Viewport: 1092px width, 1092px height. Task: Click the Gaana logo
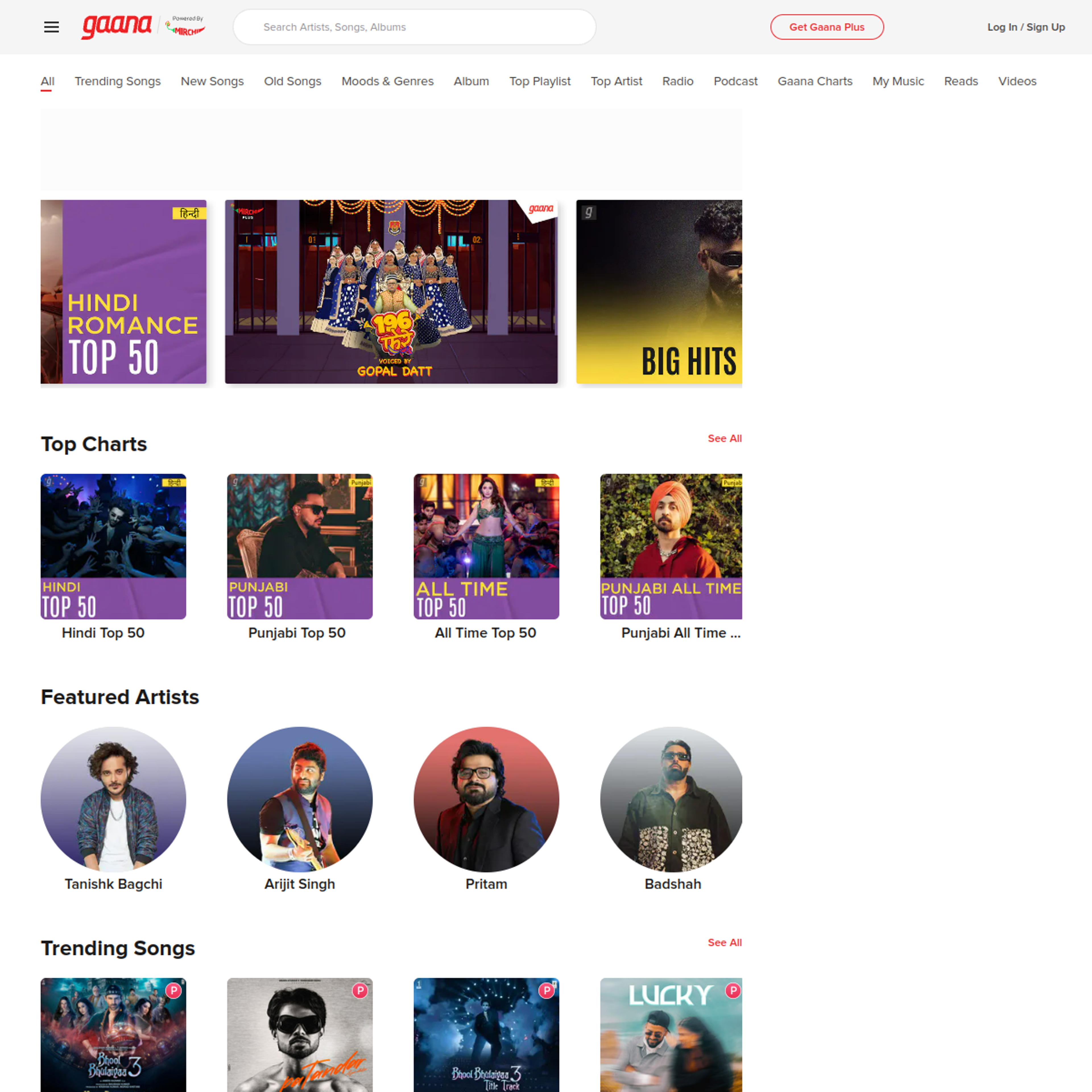(116, 26)
